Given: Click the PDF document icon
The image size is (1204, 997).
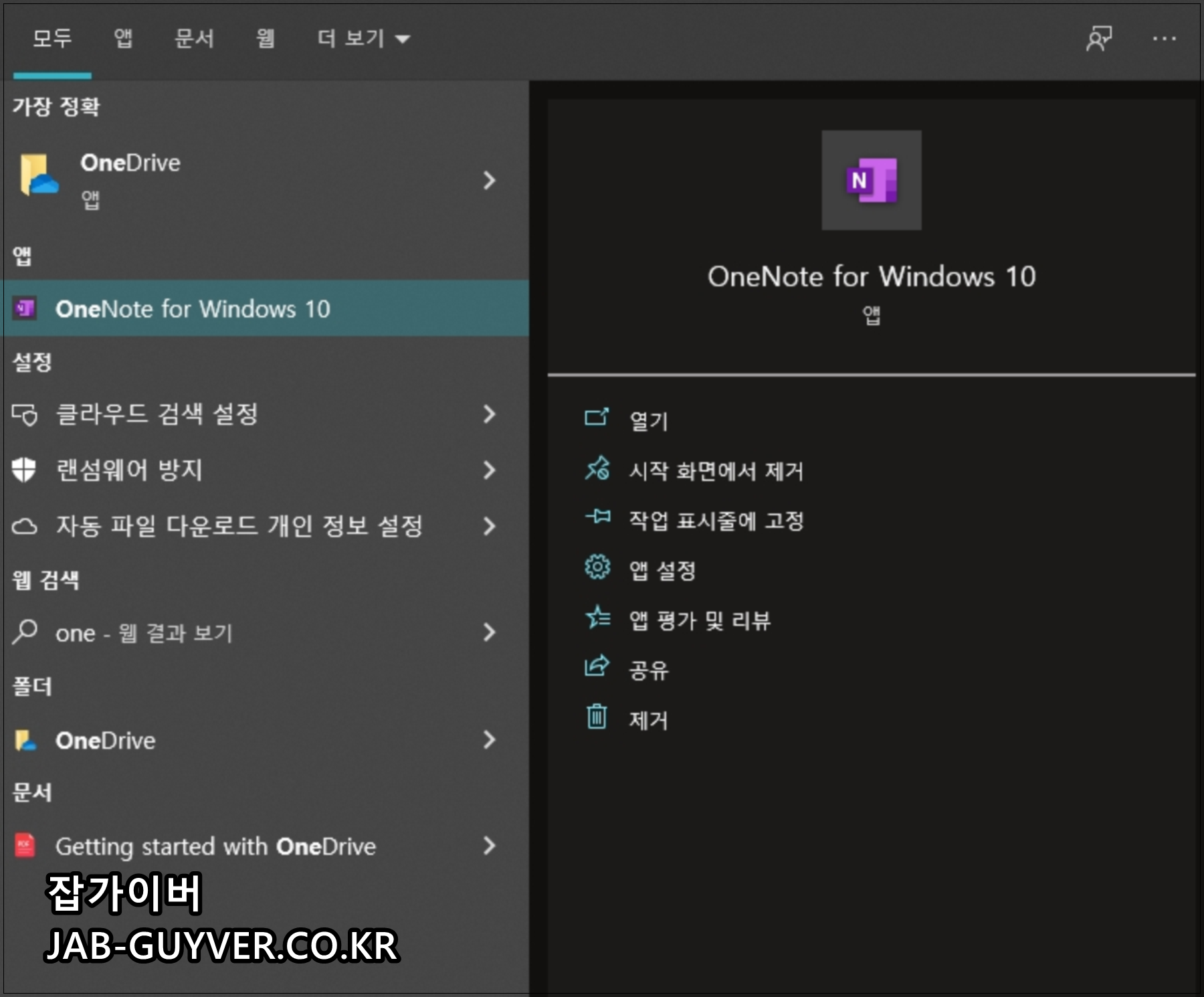Looking at the screenshot, I should 25,846.
